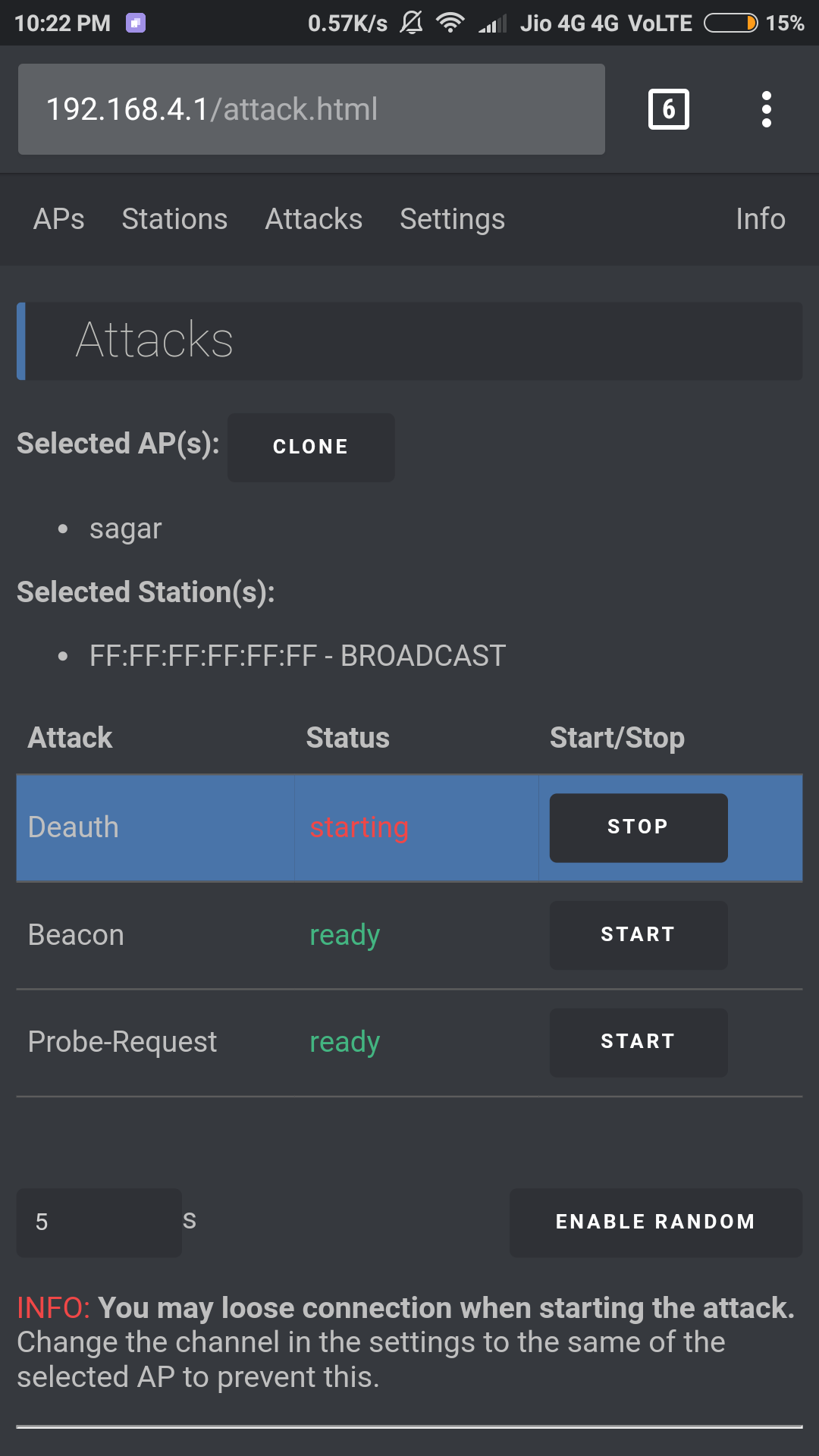Open the tab switcher showing 6 tabs
Screen dimensions: 819x1456
point(668,109)
